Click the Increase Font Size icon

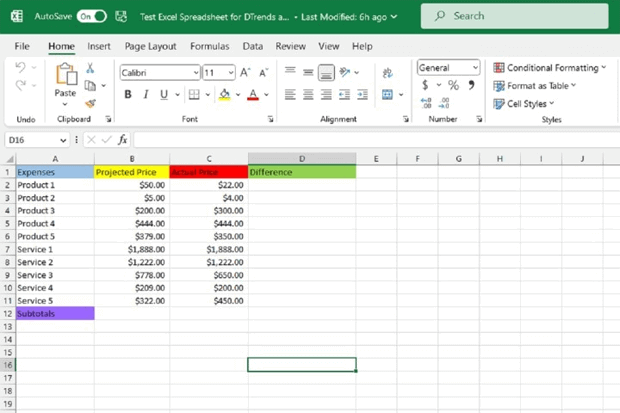click(x=247, y=72)
